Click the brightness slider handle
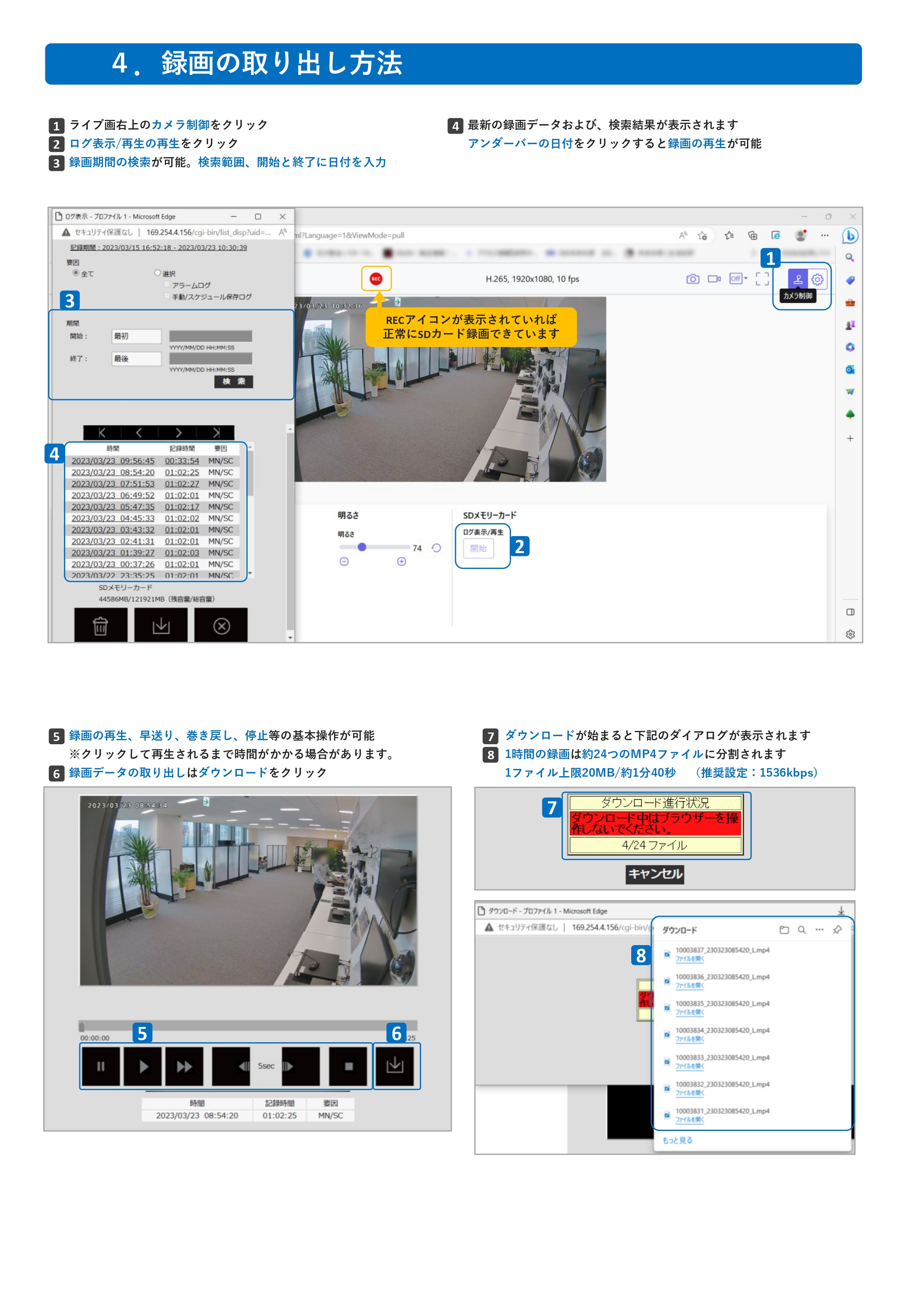Screen dimensions: 911x1316 (x=362, y=547)
